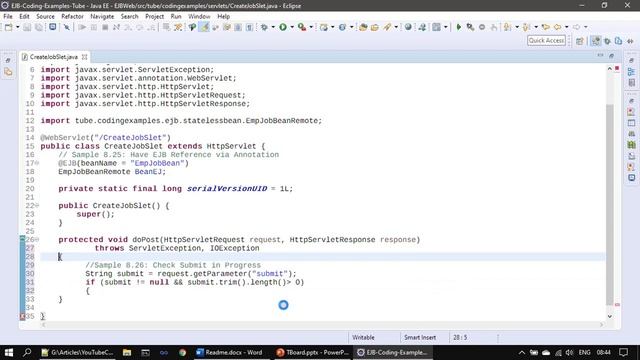Click the editor vertical scrollbar thumb
Screen dimensions: 640x360
tap(609, 204)
